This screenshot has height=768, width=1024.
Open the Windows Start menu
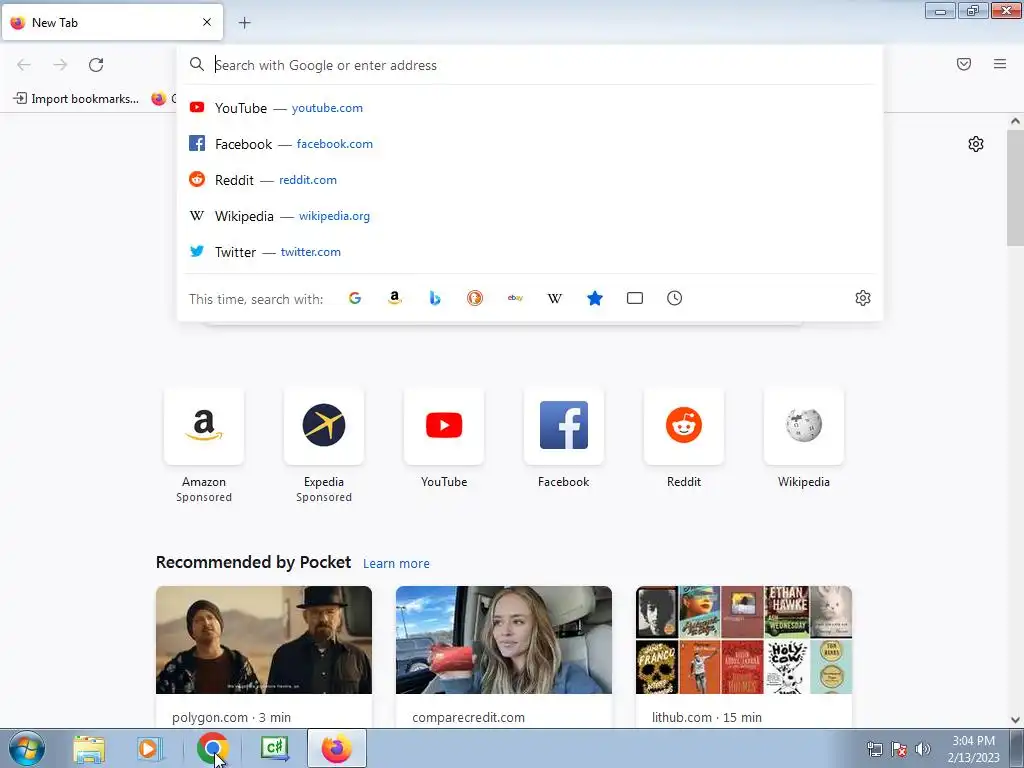click(x=26, y=748)
